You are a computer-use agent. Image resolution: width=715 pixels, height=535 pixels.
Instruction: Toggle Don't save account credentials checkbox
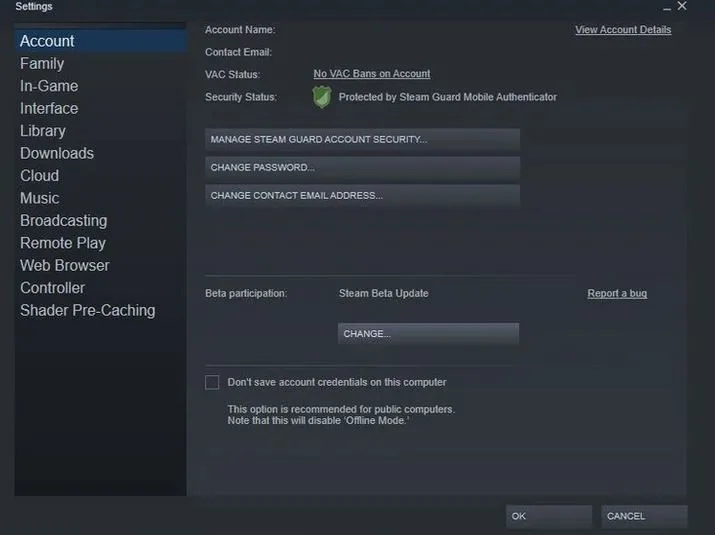pos(212,382)
